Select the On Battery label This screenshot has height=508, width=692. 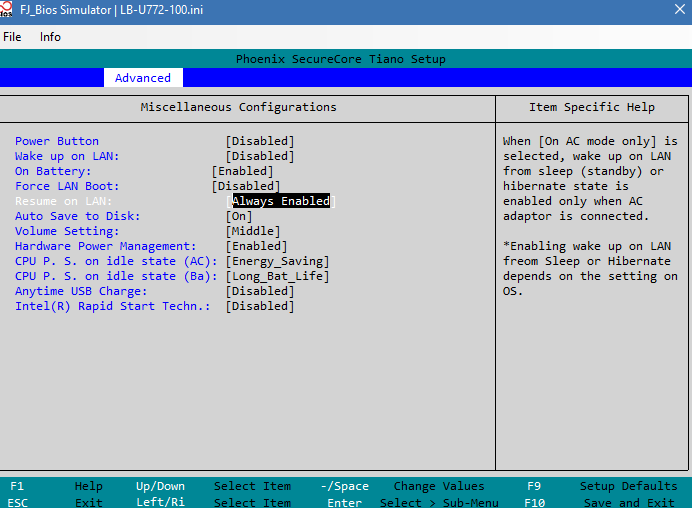(53, 171)
